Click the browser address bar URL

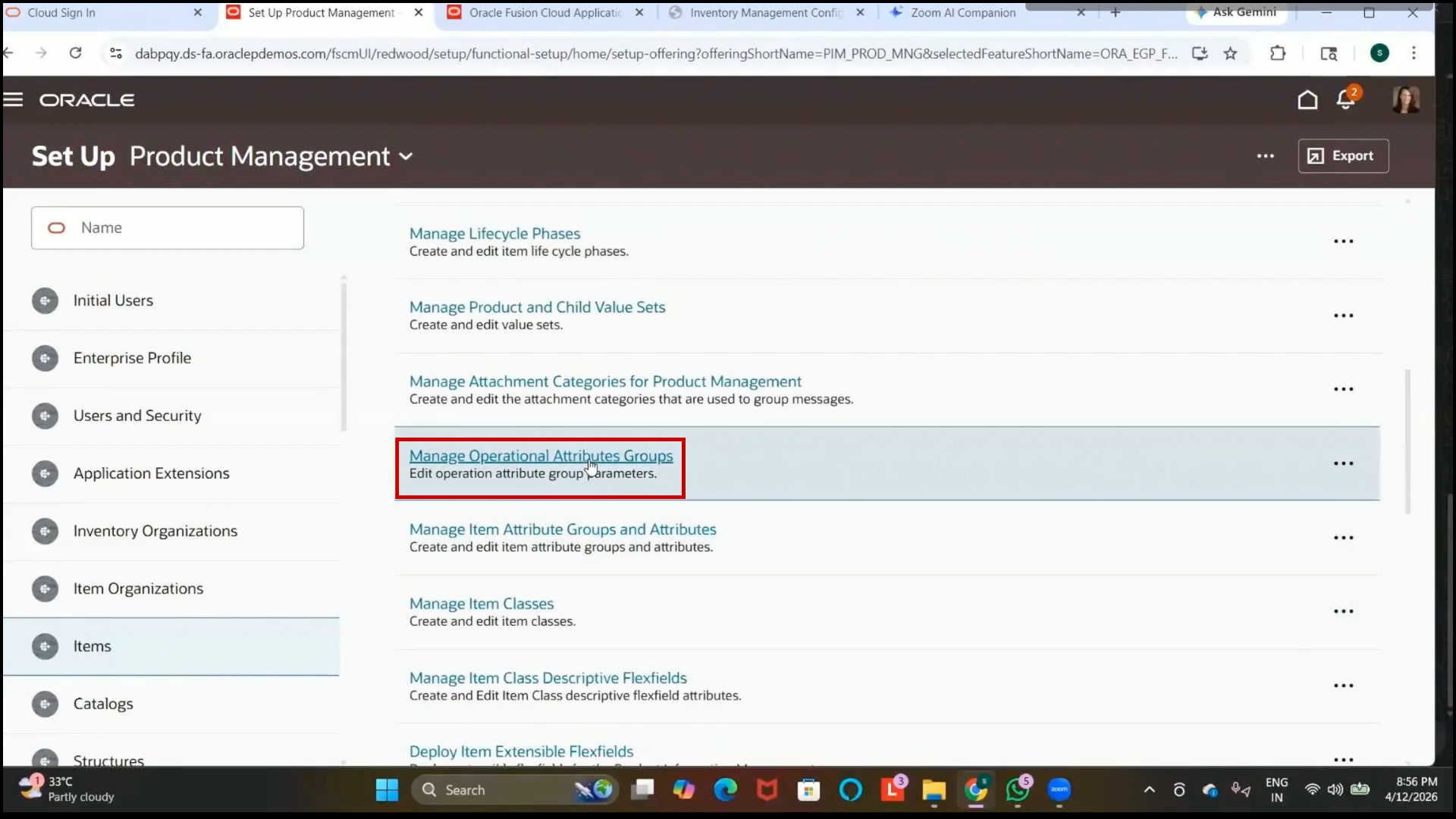pyautogui.click(x=656, y=54)
